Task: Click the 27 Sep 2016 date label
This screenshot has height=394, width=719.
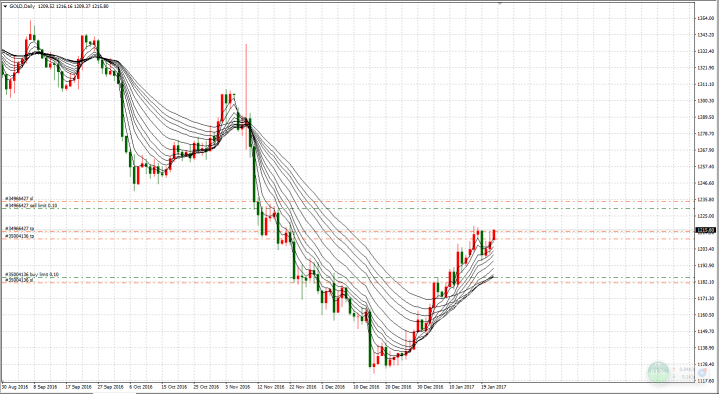Action: [111, 387]
